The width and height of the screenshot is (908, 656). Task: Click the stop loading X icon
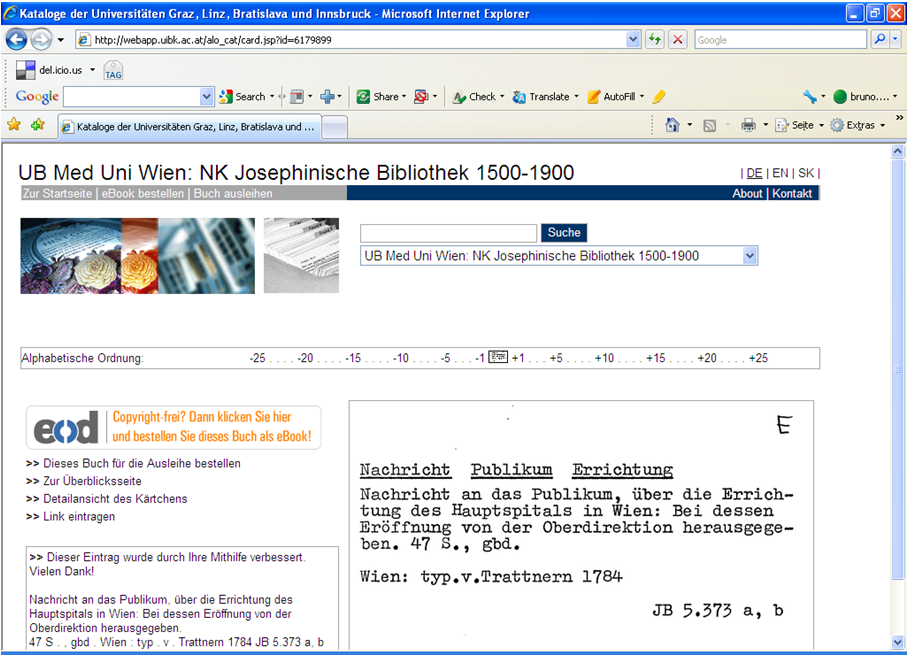678,40
